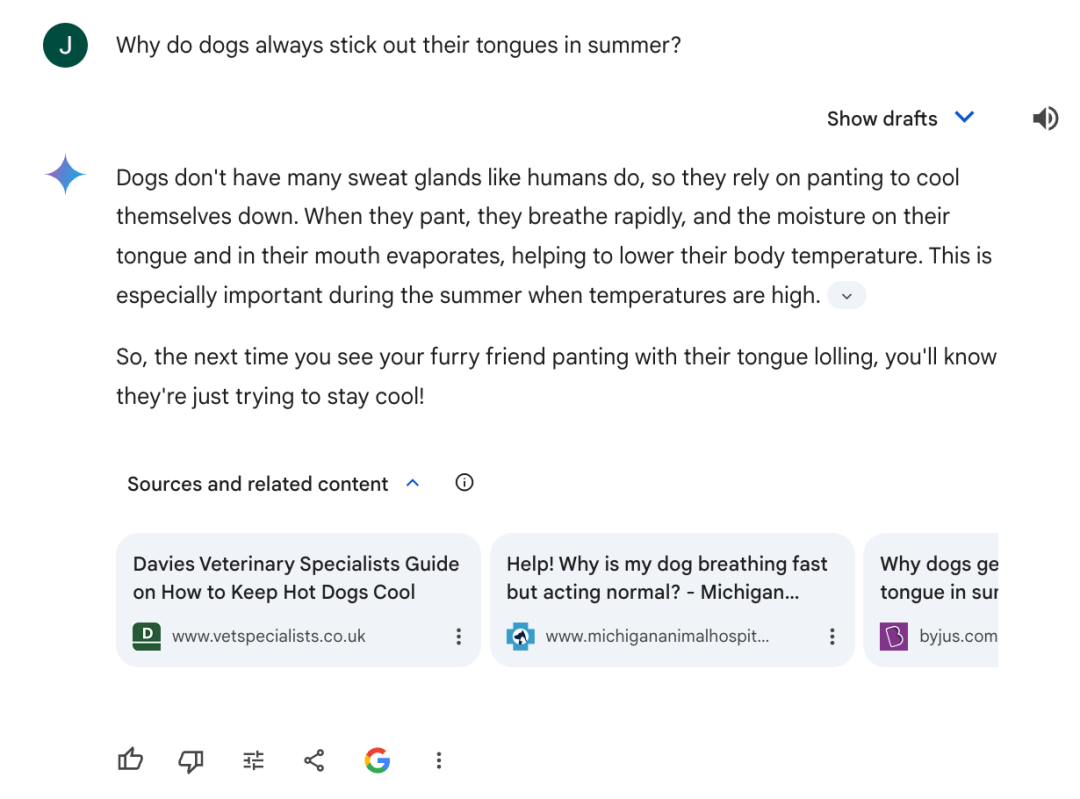Open options for Michigan animal hospital card

pyautogui.click(x=832, y=636)
